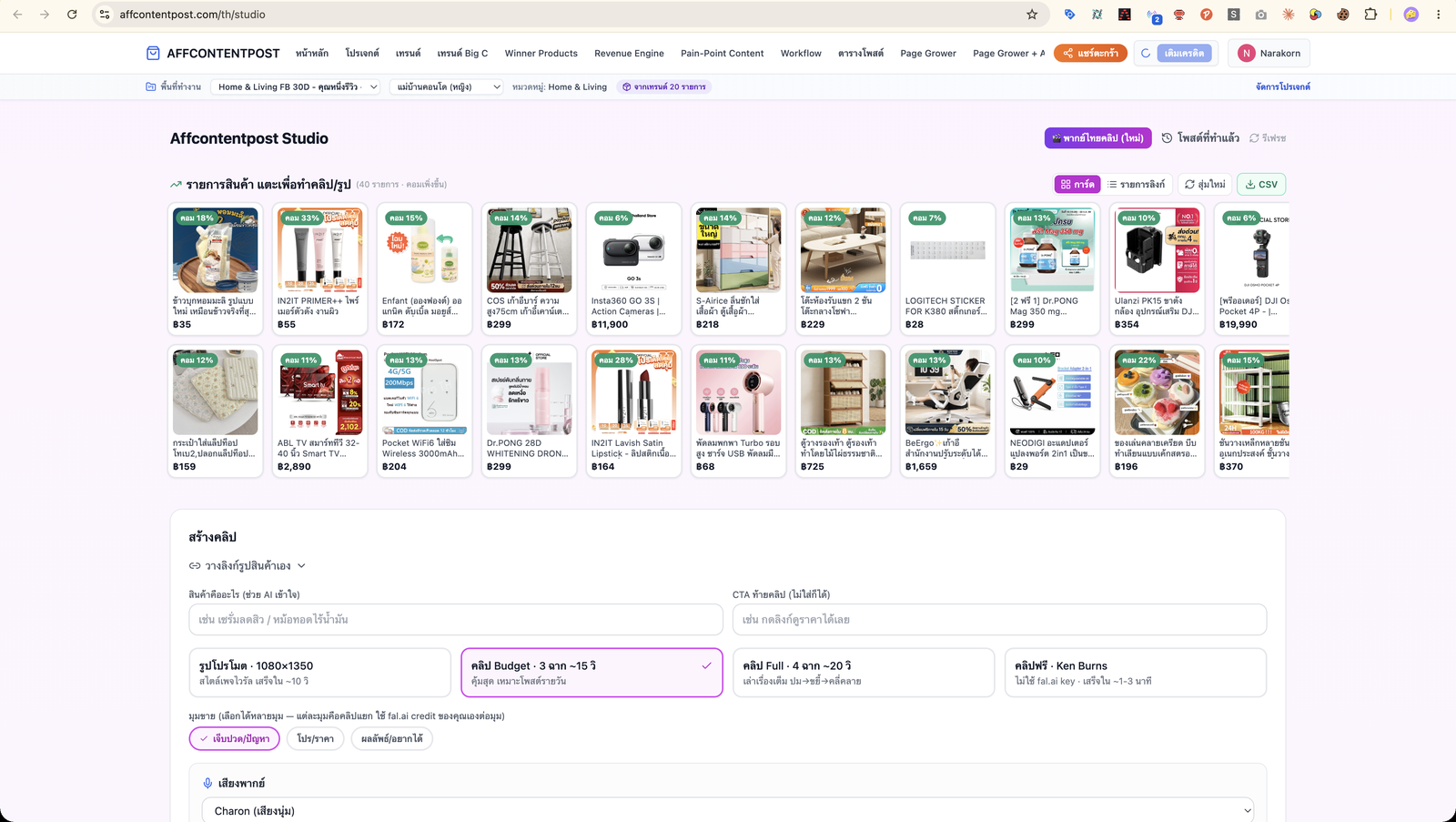
Task: Download the CSV export
Action: 1261,184
